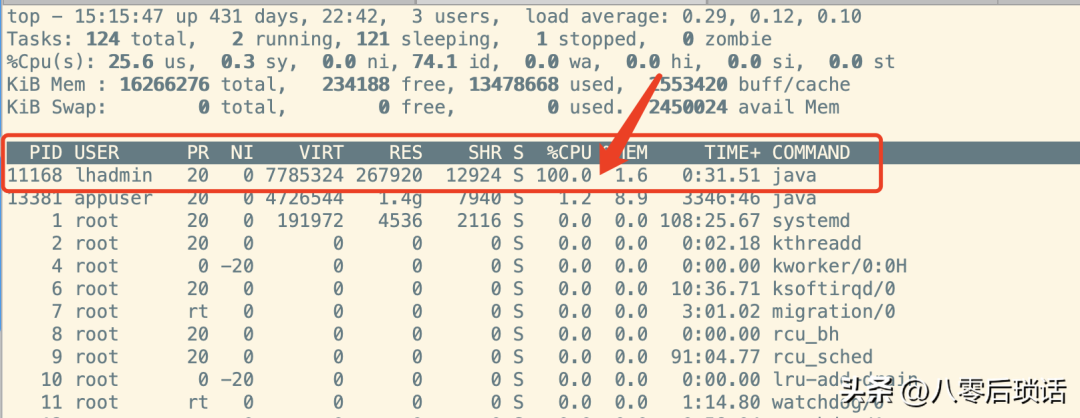The height and width of the screenshot is (418, 1080).
Task: Click the 0:31.51 TIME+ value
Action: 721,175
